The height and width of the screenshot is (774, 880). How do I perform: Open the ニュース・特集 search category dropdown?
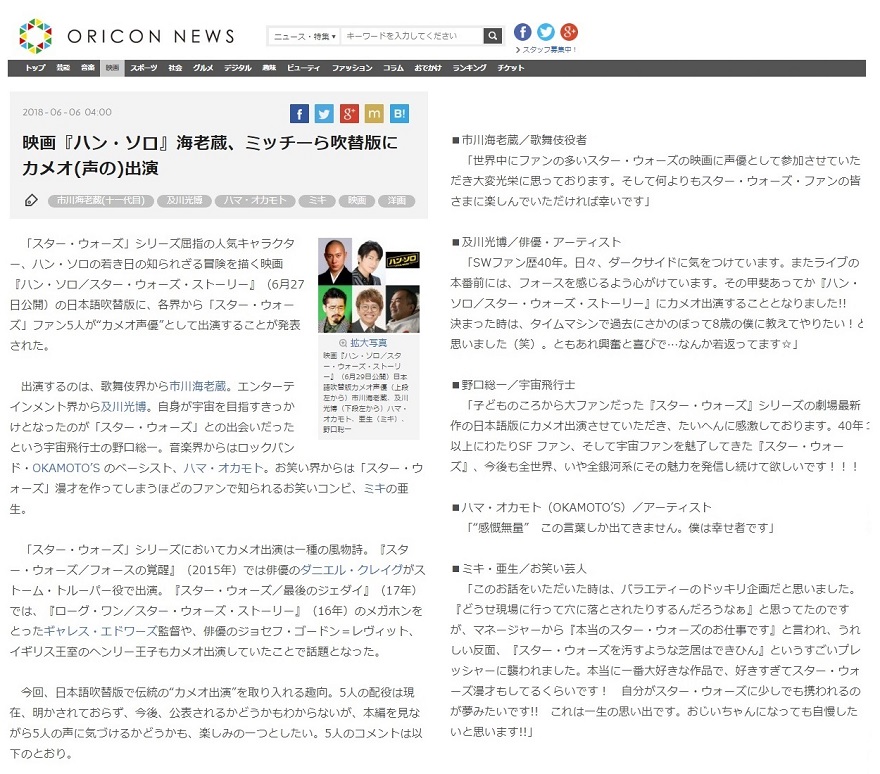point(304,36)
